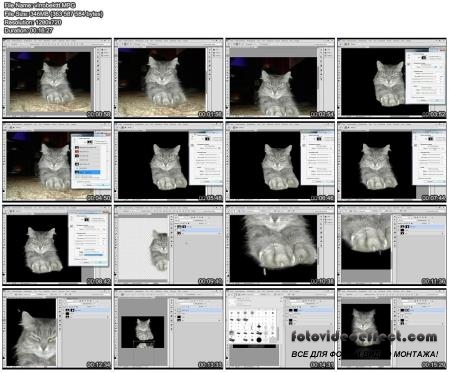The height and width of the screenshot is (373, 450).
Task: Open the frame with the cat on a white background
Action: [x=169, y=245]
